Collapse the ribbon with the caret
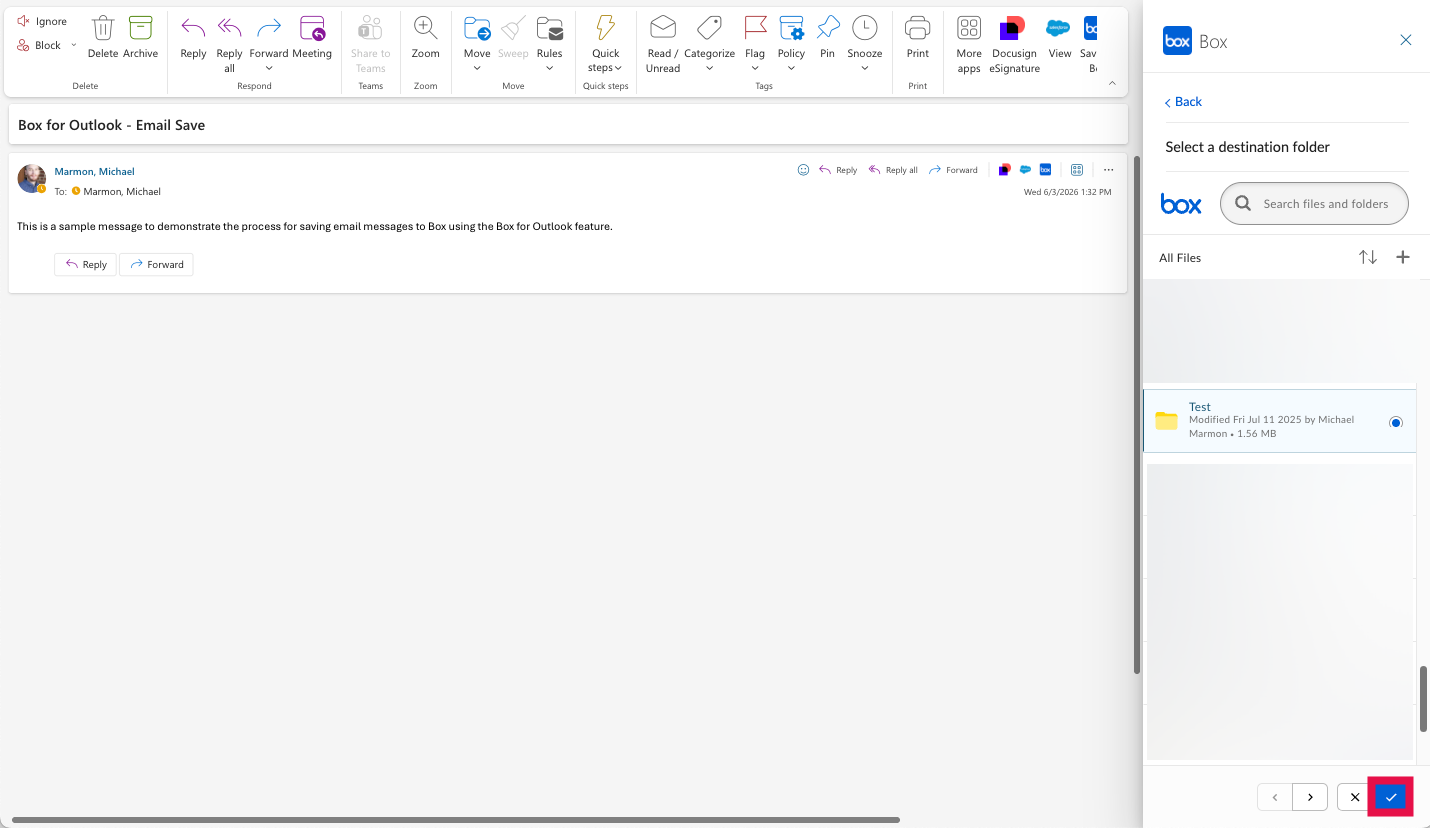The width and height of the screenshot is (1430, 828). (1112, 84)
